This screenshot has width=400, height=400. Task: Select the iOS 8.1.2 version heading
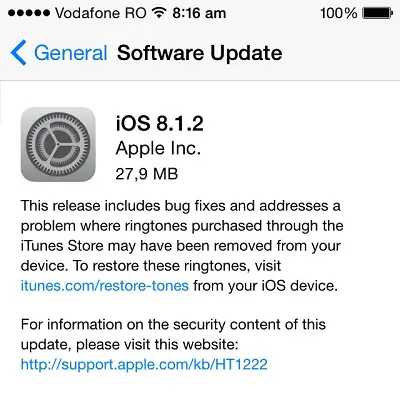[x=160, y=123]
